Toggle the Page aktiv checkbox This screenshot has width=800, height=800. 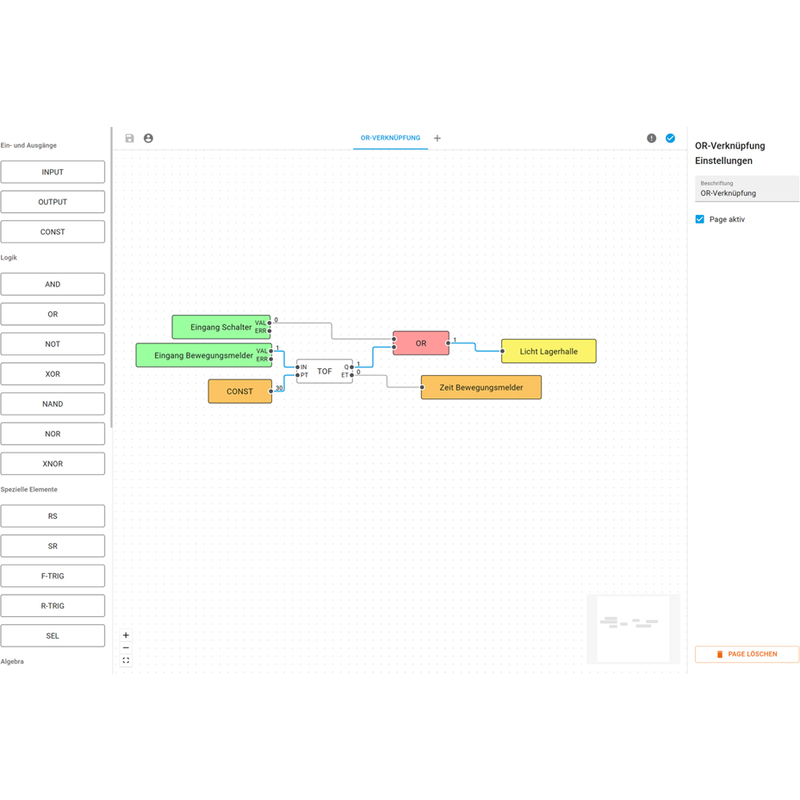[700, 219]
